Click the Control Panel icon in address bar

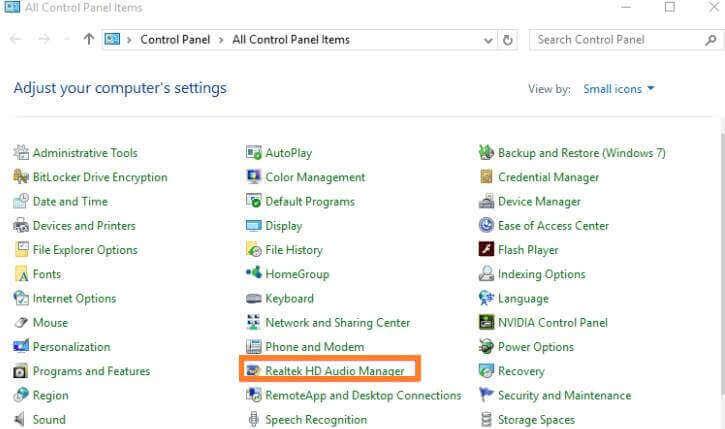click(x=112, y=39)
